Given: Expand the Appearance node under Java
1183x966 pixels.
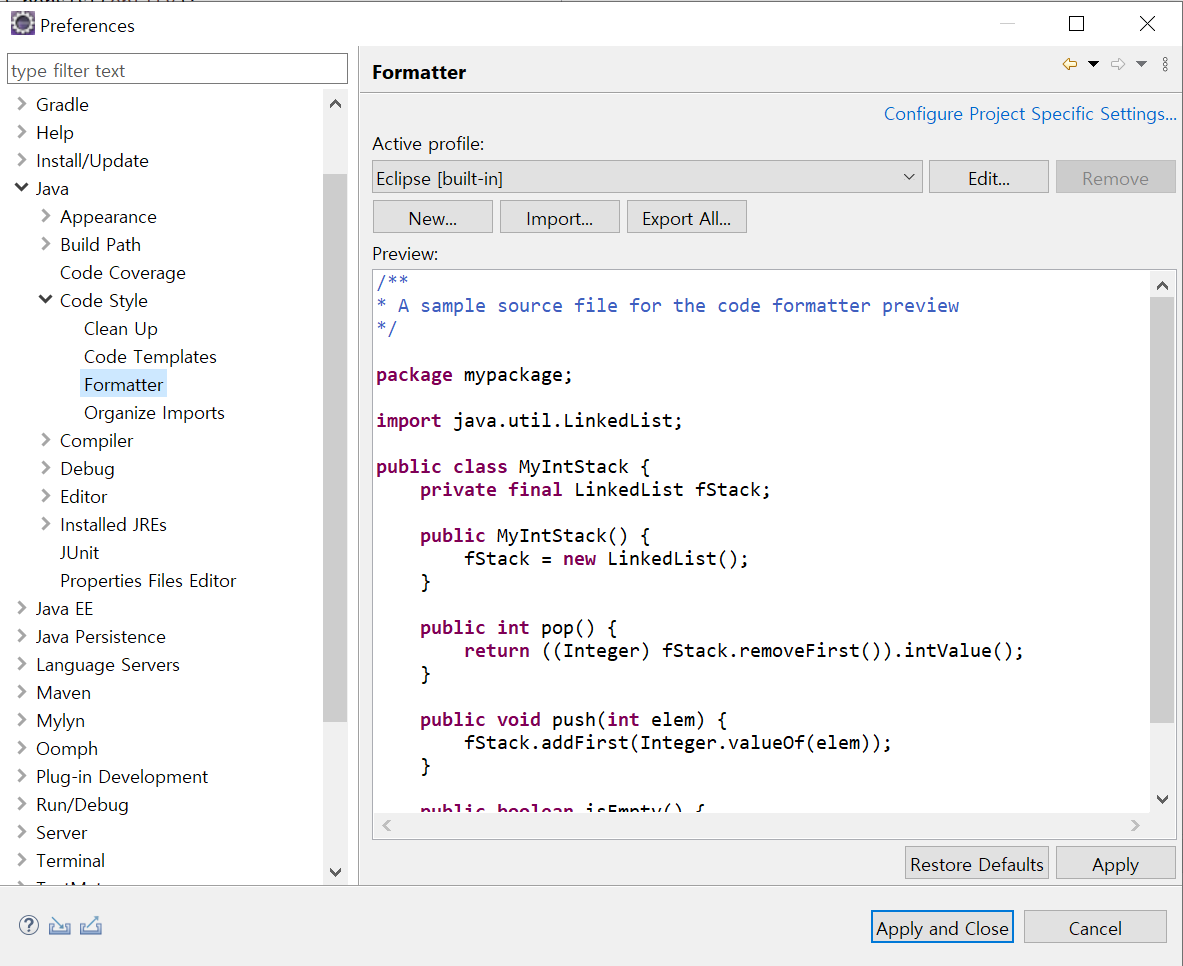Looking at the screenshot, I should coord(46,217).
